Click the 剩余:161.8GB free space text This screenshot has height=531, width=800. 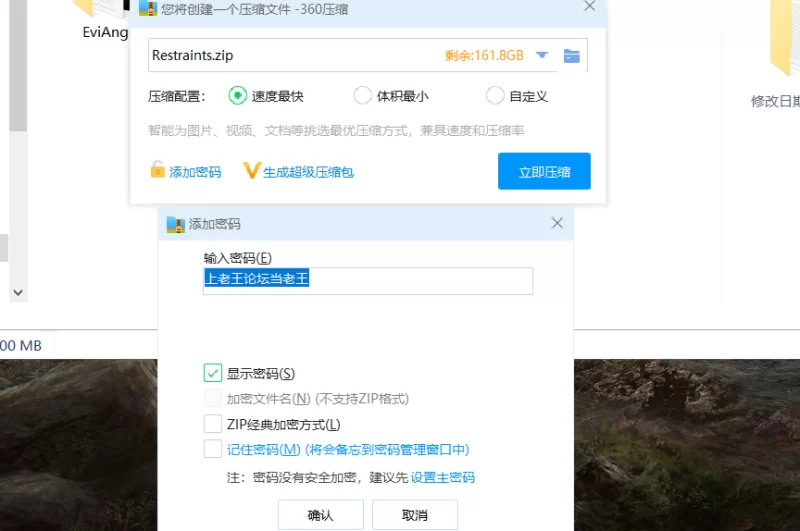click(484, 55)
